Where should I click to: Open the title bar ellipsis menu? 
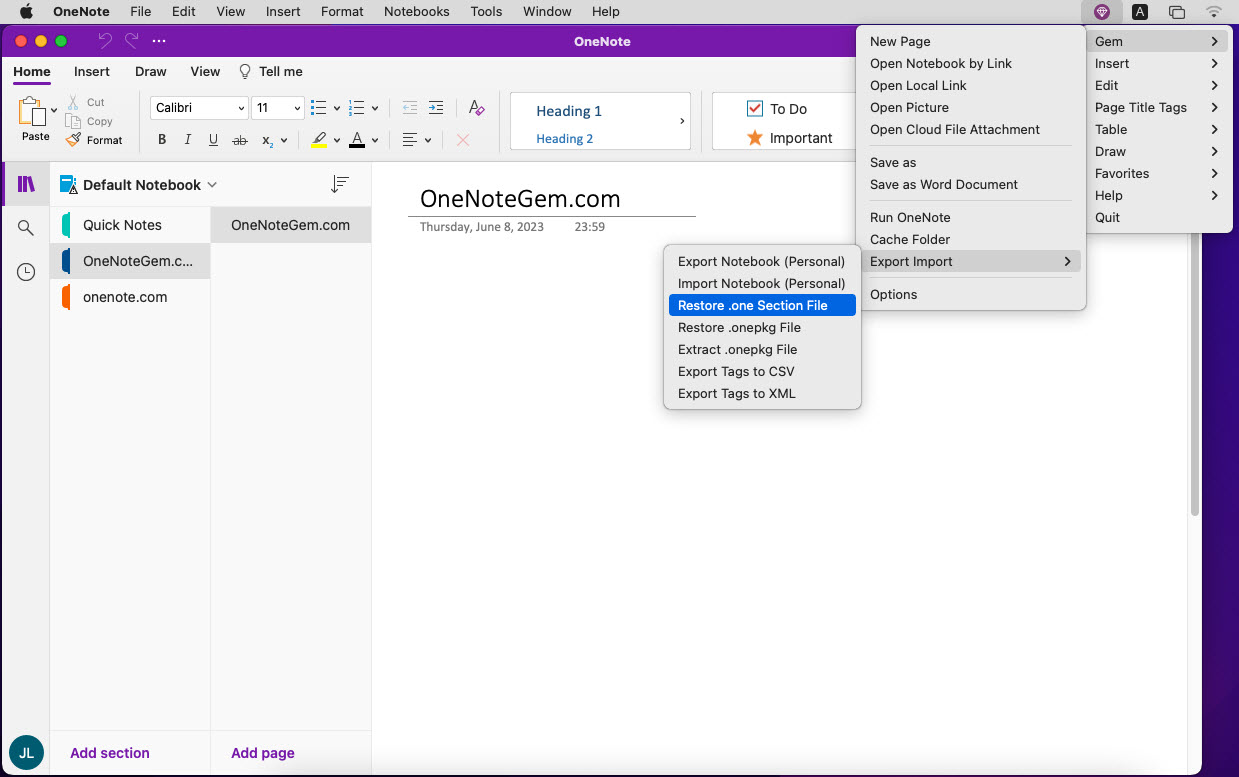pyautogui.click(x=159, y=41)
